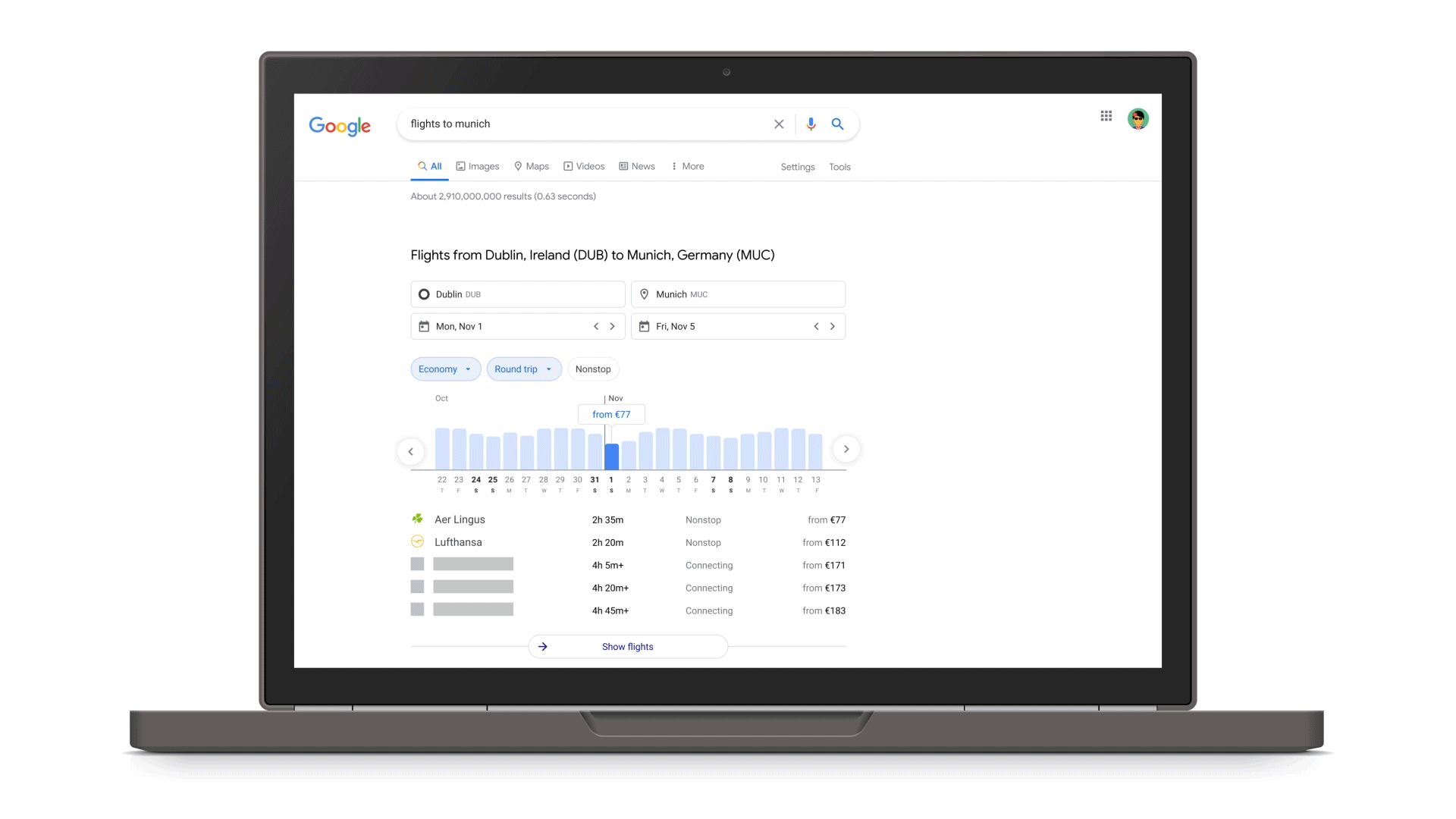
Task: Click the Google microphone search icon
Action: [x=811, y=123]
